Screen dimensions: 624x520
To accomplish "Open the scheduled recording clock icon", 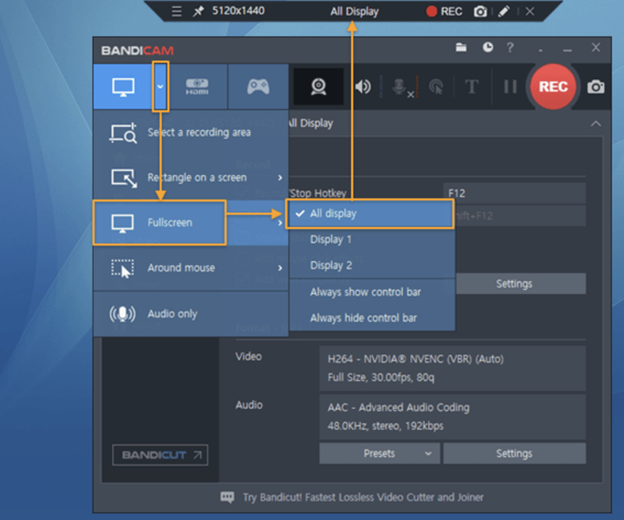I will (487, 47).
